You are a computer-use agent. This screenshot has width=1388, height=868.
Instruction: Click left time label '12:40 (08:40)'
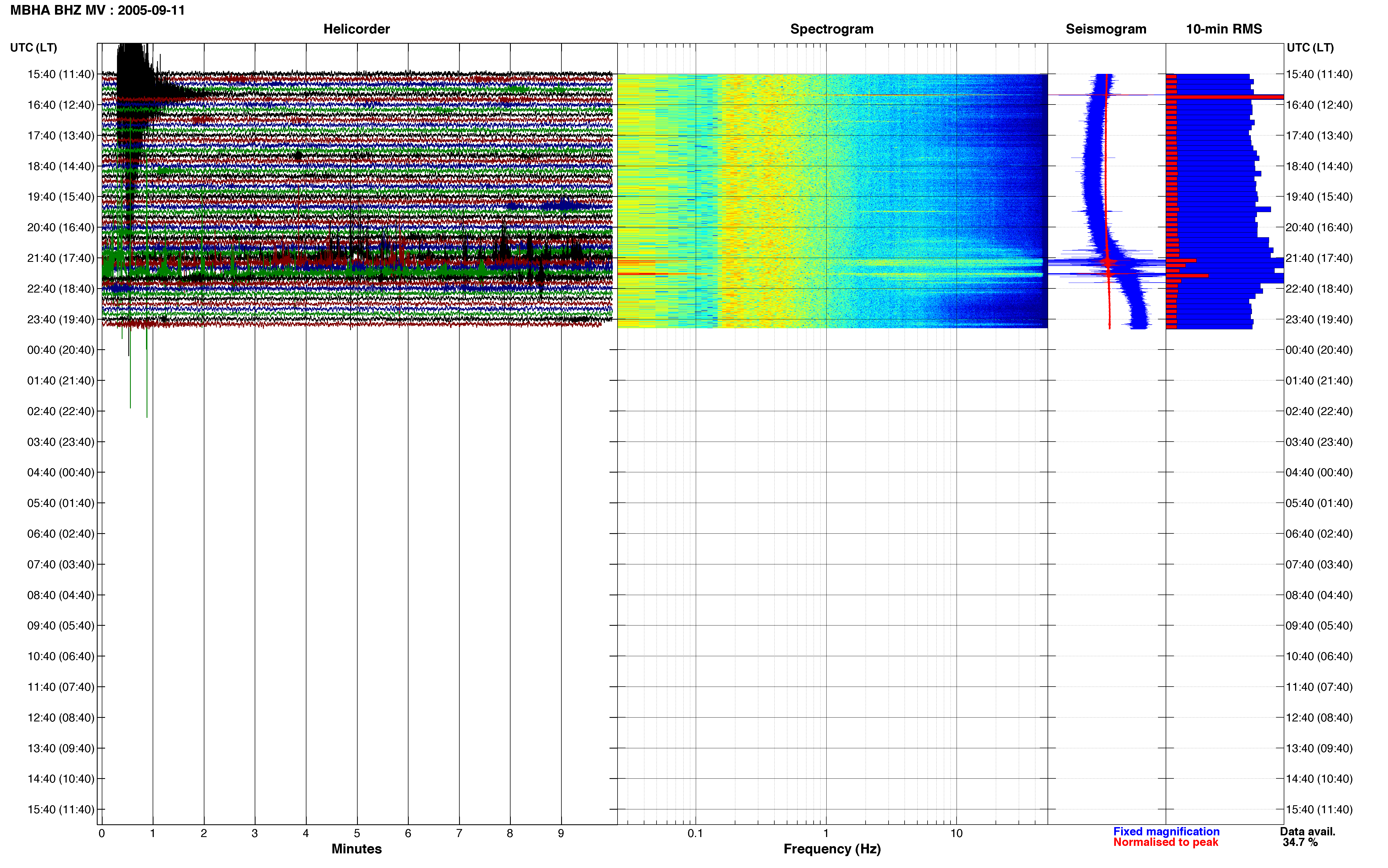pos(61,718)
